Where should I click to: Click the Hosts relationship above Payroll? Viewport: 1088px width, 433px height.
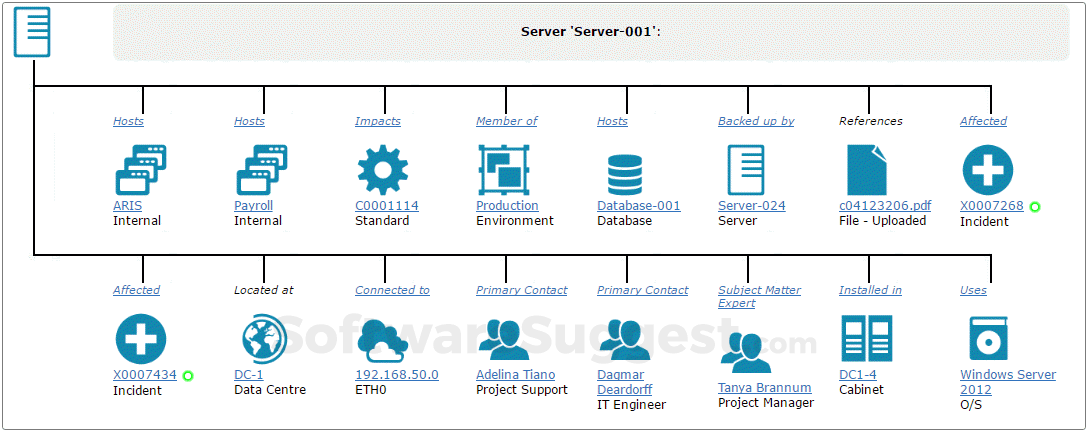pos(249,121)
